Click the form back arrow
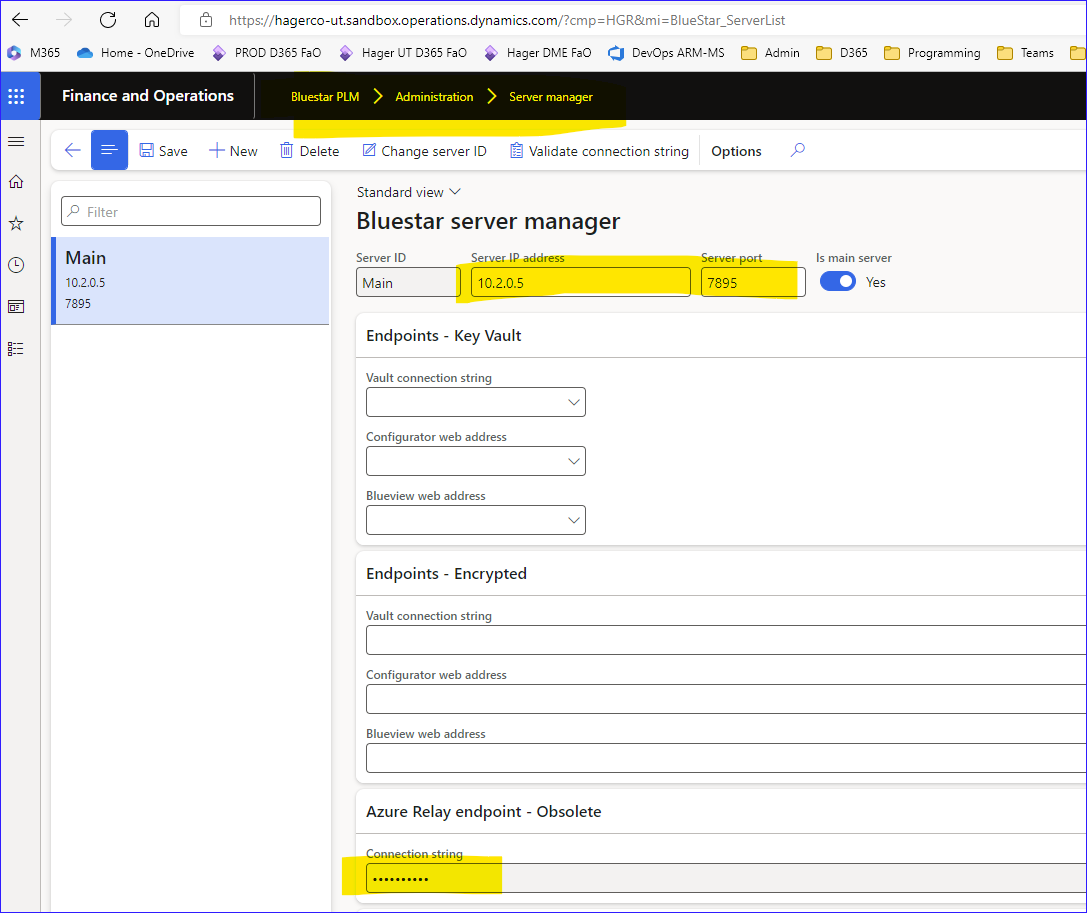 tap(72, 150)
